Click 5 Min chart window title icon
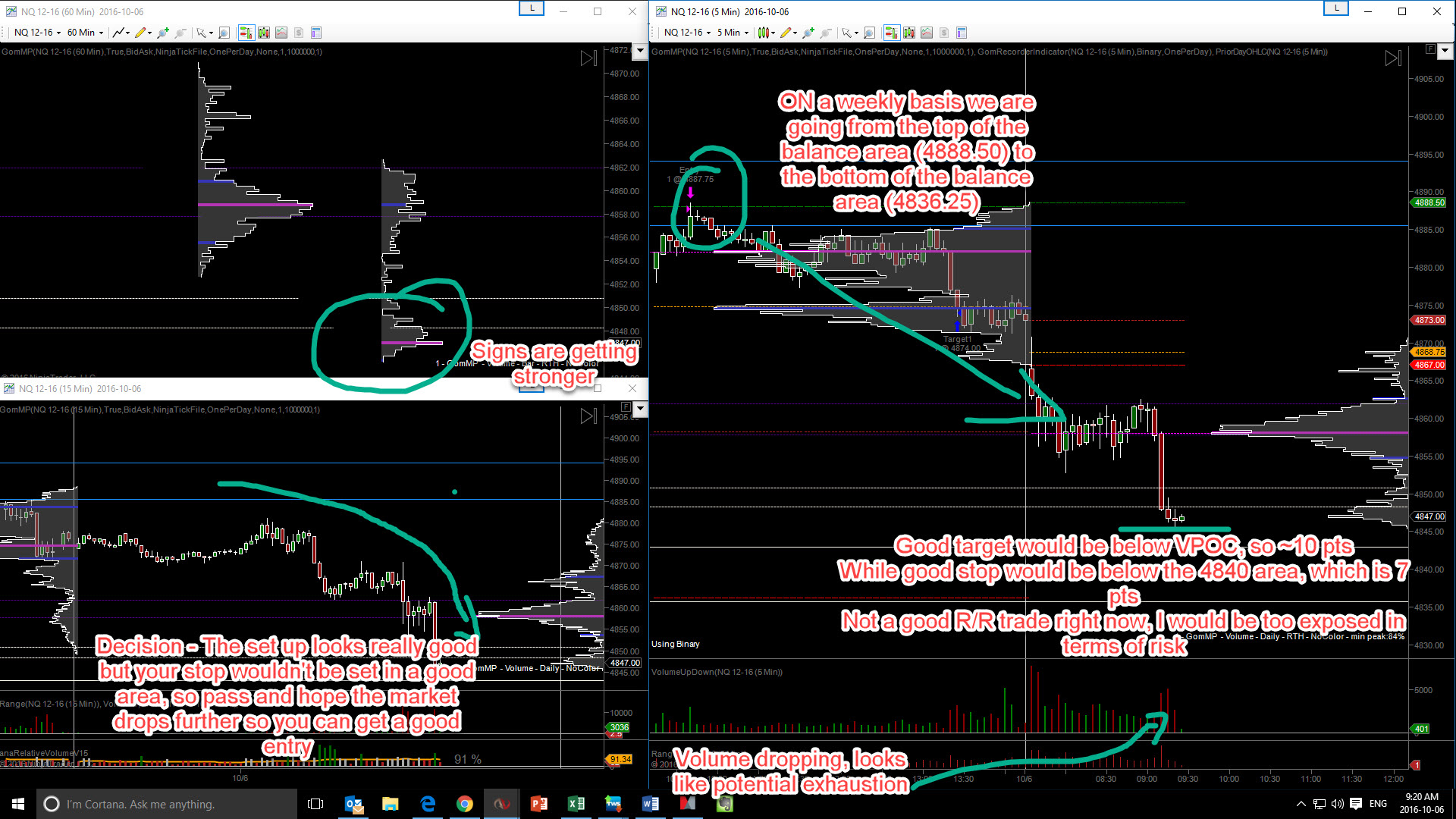 point(661,11)
